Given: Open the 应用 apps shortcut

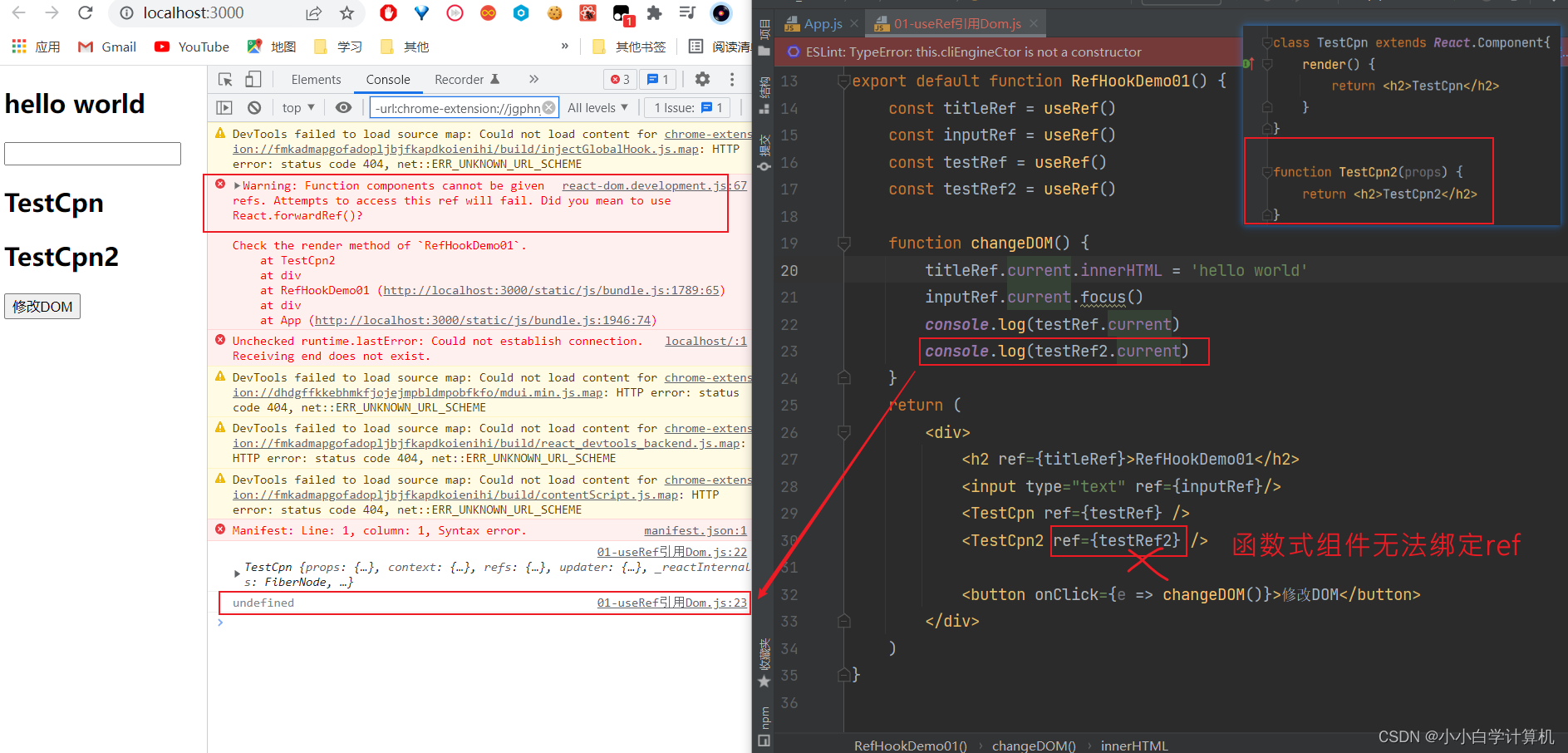Looking at the screenshot, I should click(36, 47).
